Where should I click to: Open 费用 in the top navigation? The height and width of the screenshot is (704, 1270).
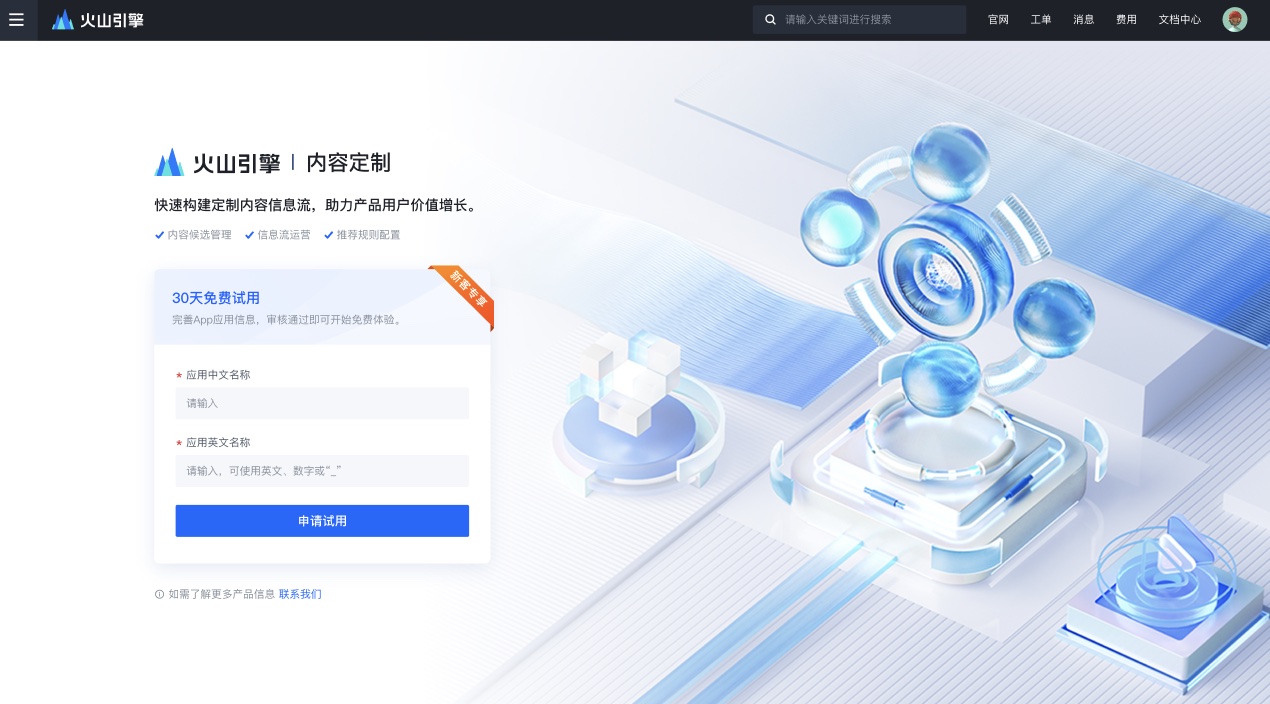(x=1126, y=20)
